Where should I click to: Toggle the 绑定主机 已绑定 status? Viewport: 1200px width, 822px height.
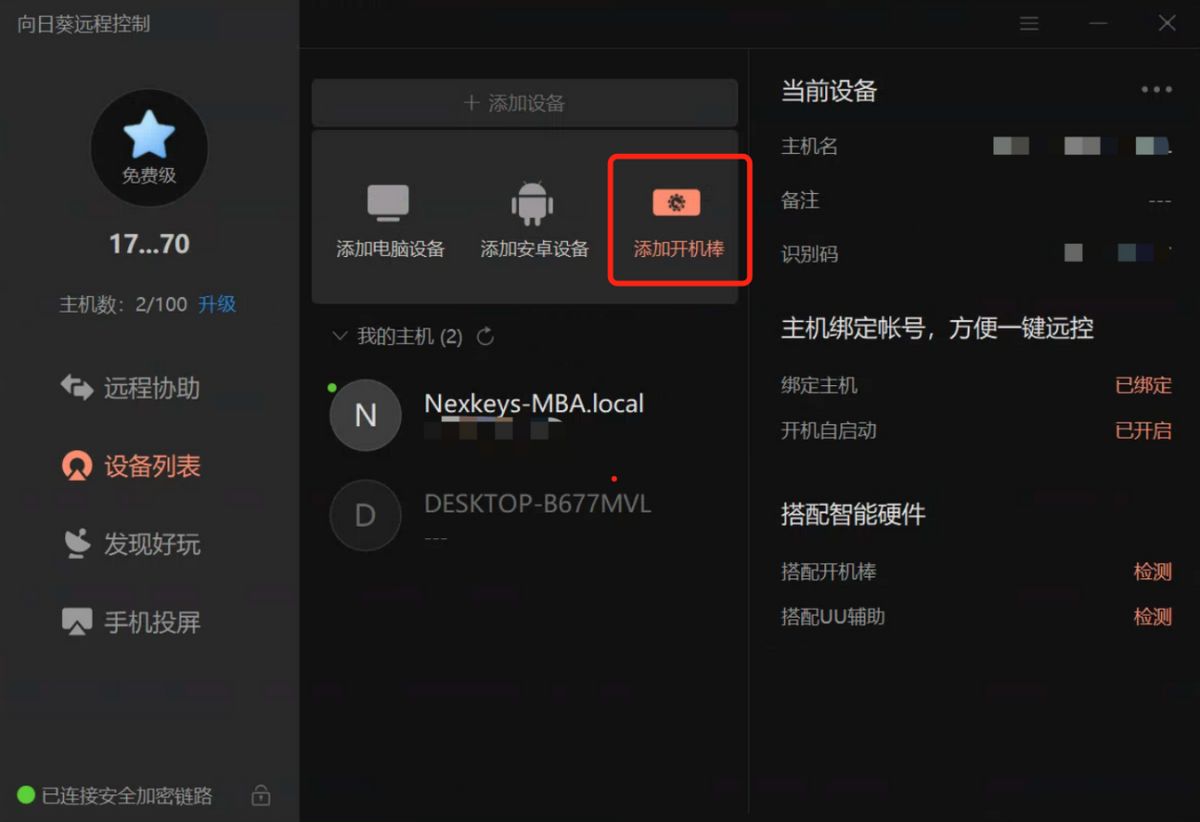(1143, 385)
